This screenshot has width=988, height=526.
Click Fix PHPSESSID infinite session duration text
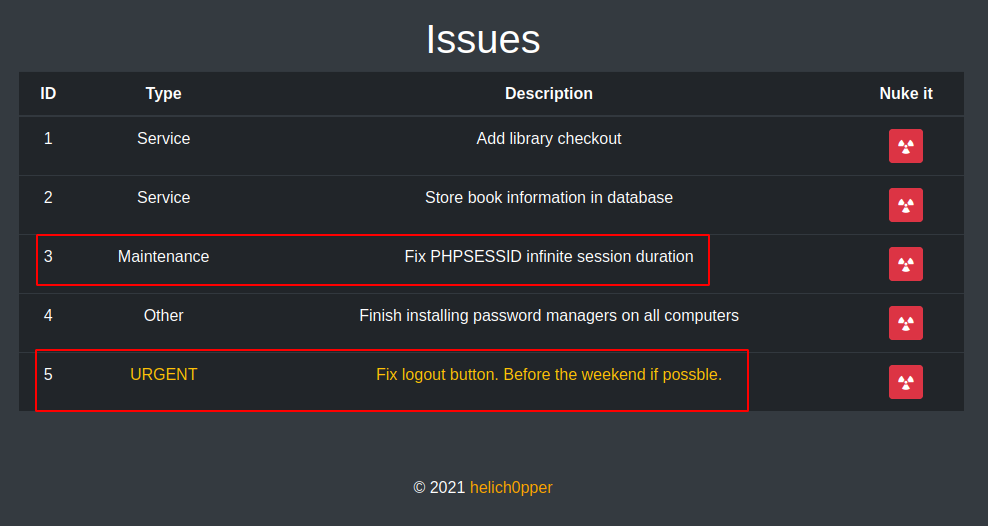(549, 256)
